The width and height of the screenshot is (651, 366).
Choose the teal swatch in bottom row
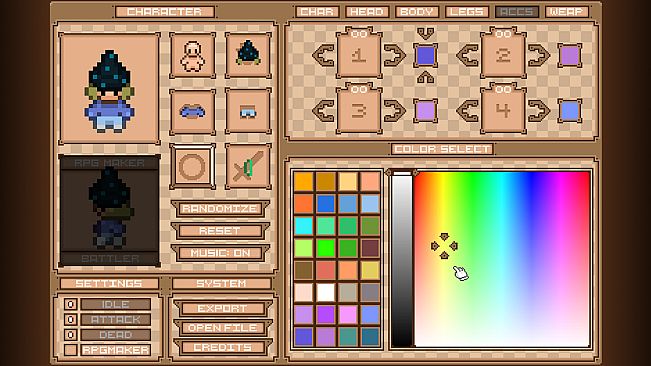point(348,337)
